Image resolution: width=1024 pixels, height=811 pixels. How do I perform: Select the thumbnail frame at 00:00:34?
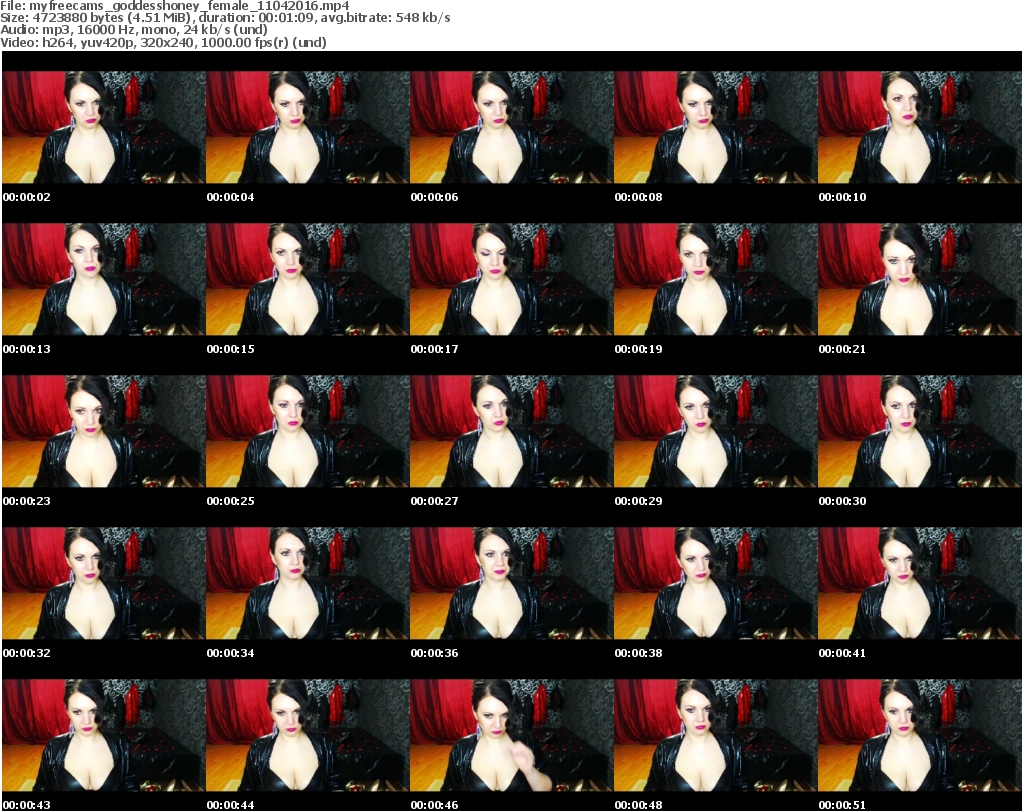(x=308, y=583)
